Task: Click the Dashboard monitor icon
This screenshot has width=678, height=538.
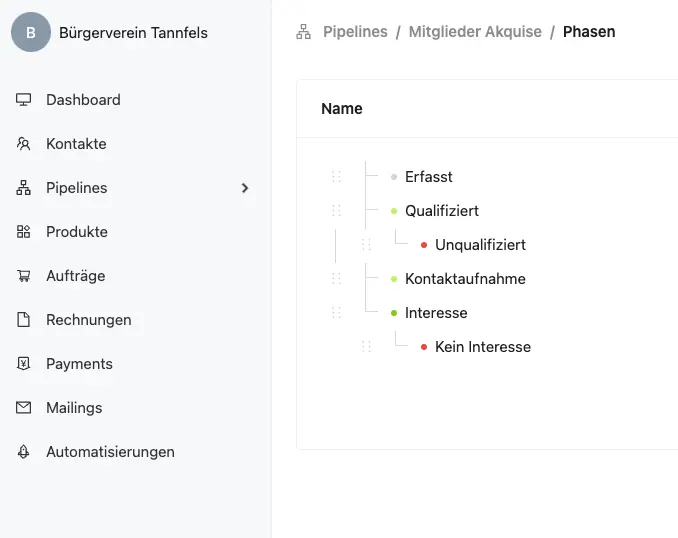Action: (x=24, y=100)
